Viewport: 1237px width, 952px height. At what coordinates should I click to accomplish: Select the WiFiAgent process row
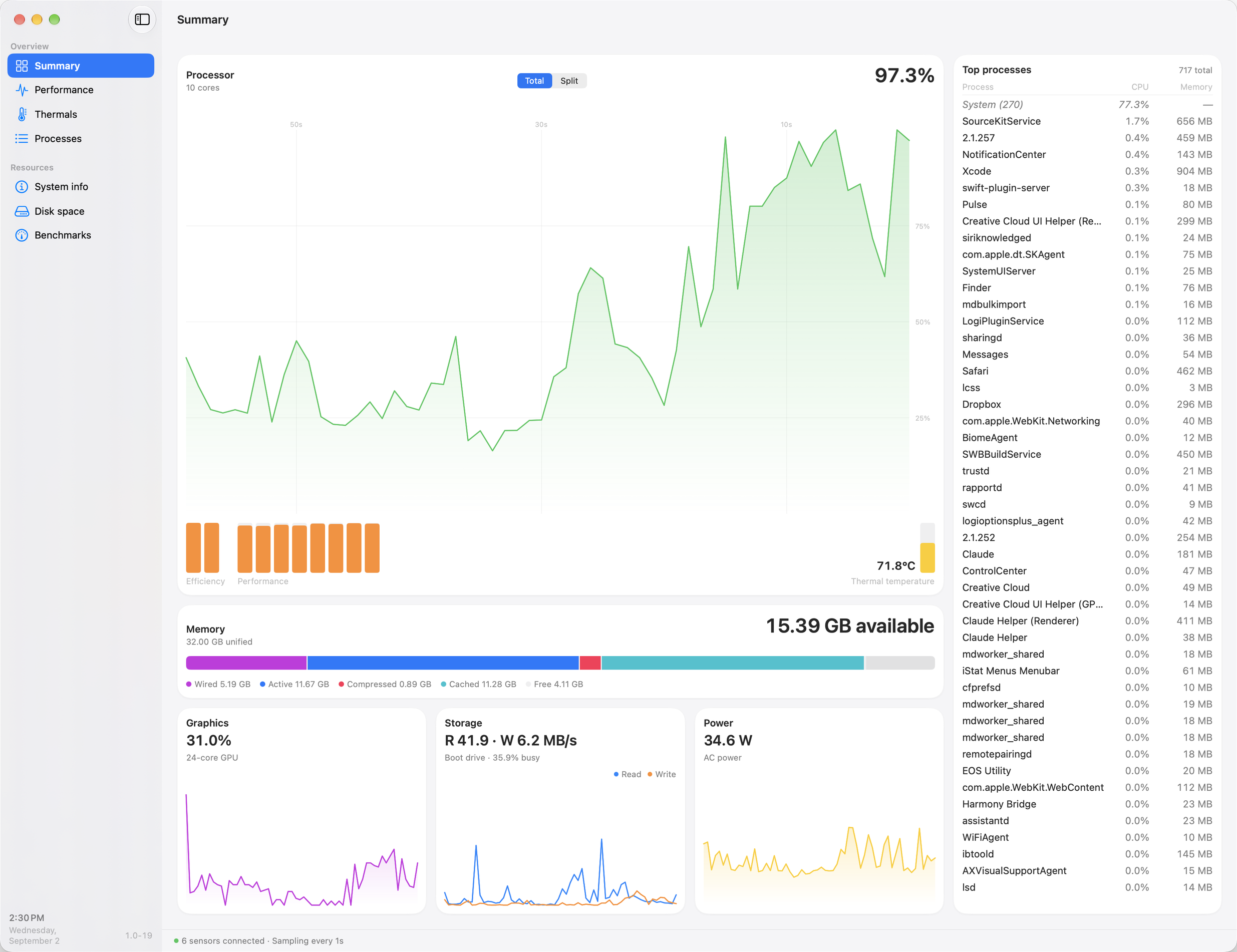(x=1087, y=837)
